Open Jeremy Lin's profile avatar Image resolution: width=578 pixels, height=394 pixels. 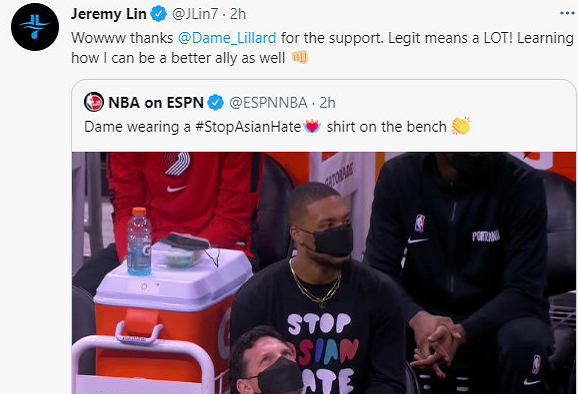click(35, 27)
